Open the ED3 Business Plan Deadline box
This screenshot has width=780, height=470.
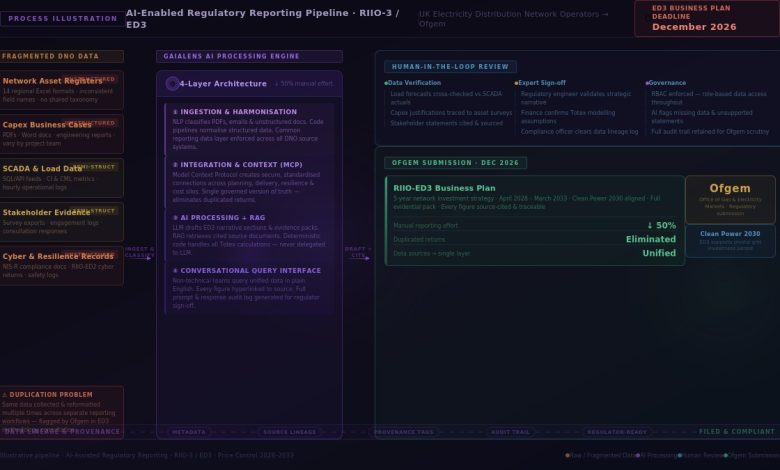pyautogui.click(x=706, y=18)
